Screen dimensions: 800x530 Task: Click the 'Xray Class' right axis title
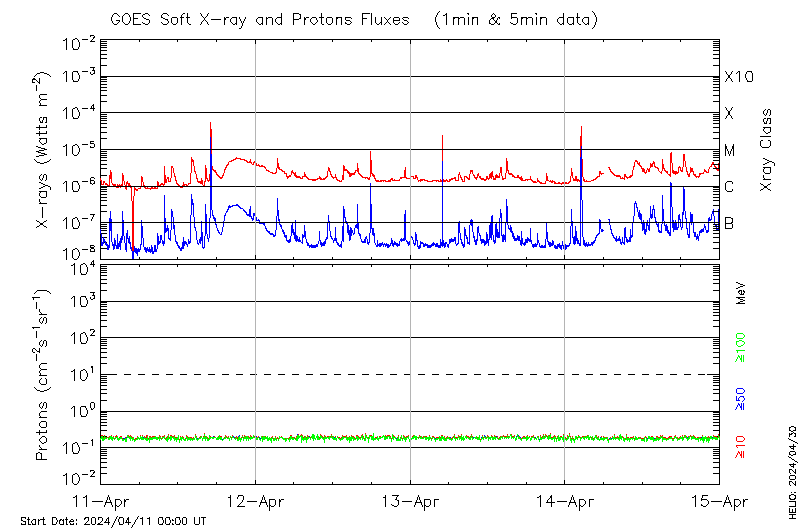[x=767, y=150]
